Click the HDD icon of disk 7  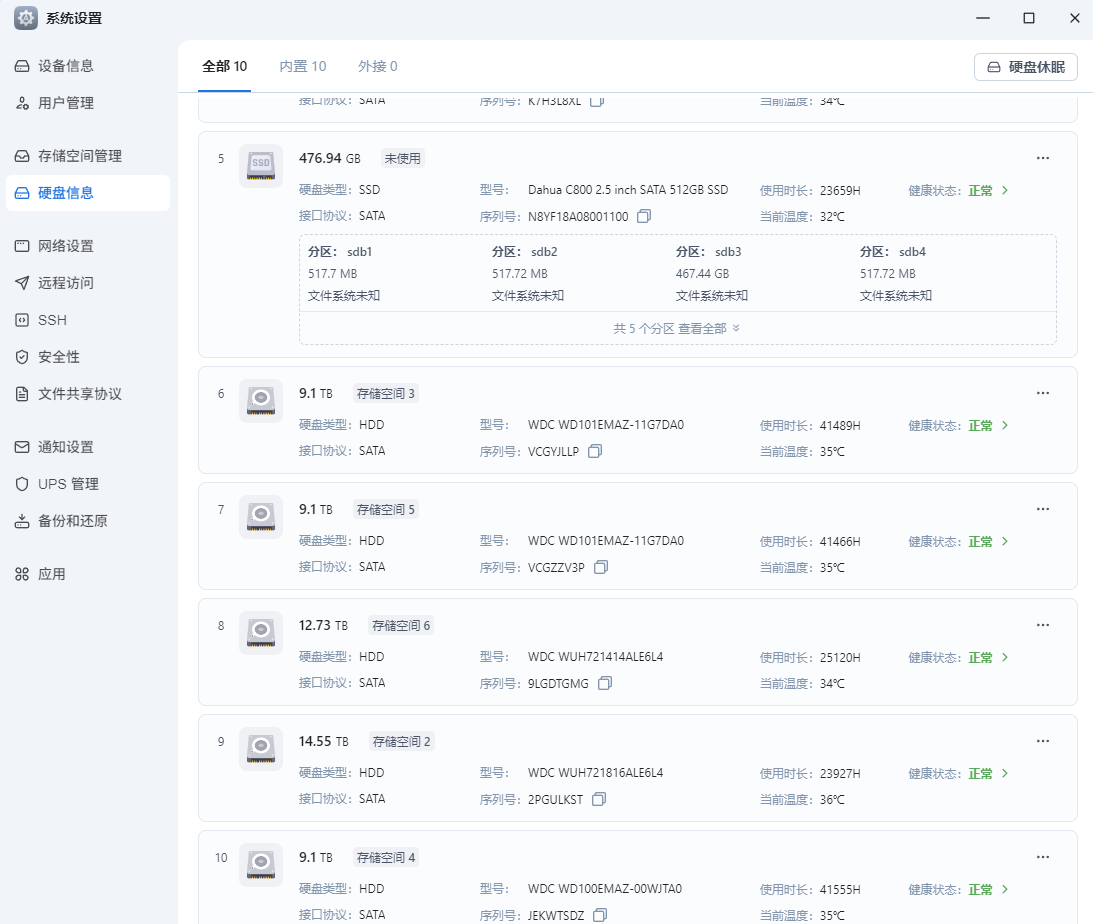click(x=261, y=517)
